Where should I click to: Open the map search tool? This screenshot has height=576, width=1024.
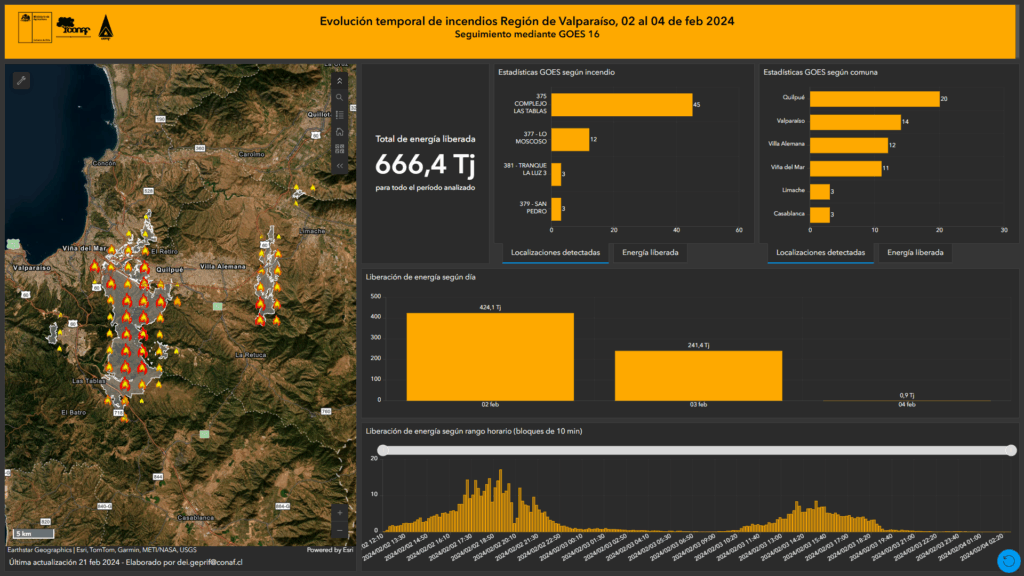340,98
